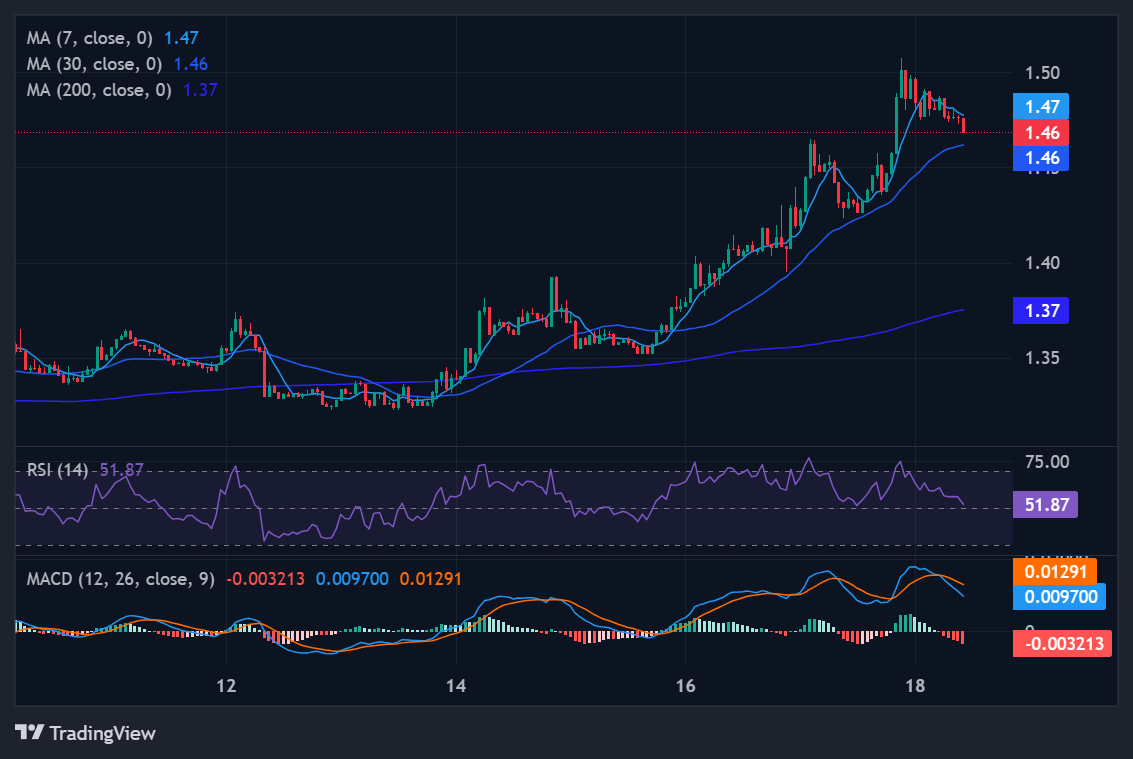The height and width of the screenshot is (759, 1133).
Task: Click the red 1.46 current price tag
Action: click(1040, 132)
